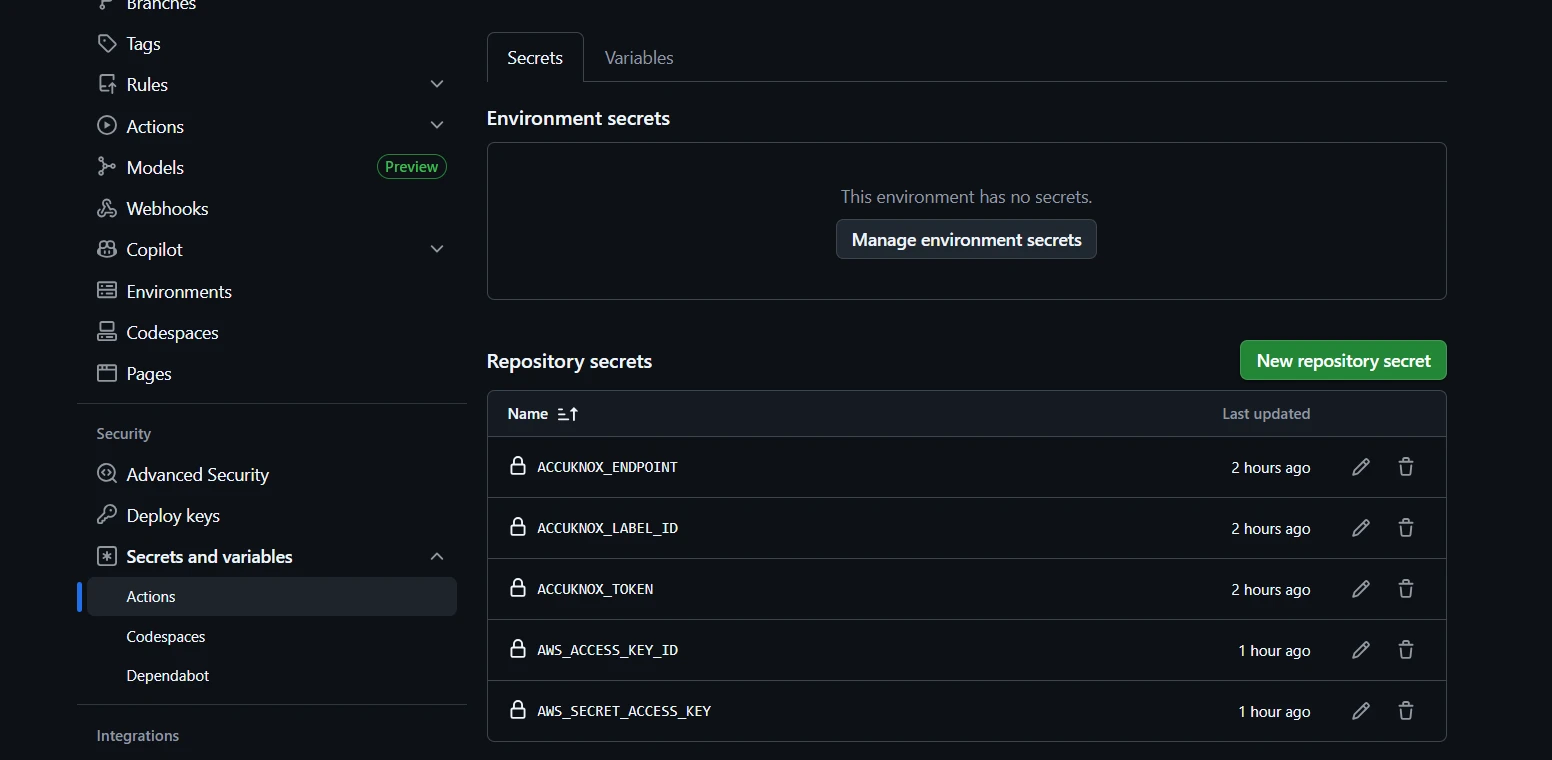Expand the Copilot section chevron
This screenshot has width=1552, height=760.
pos(437,249)
